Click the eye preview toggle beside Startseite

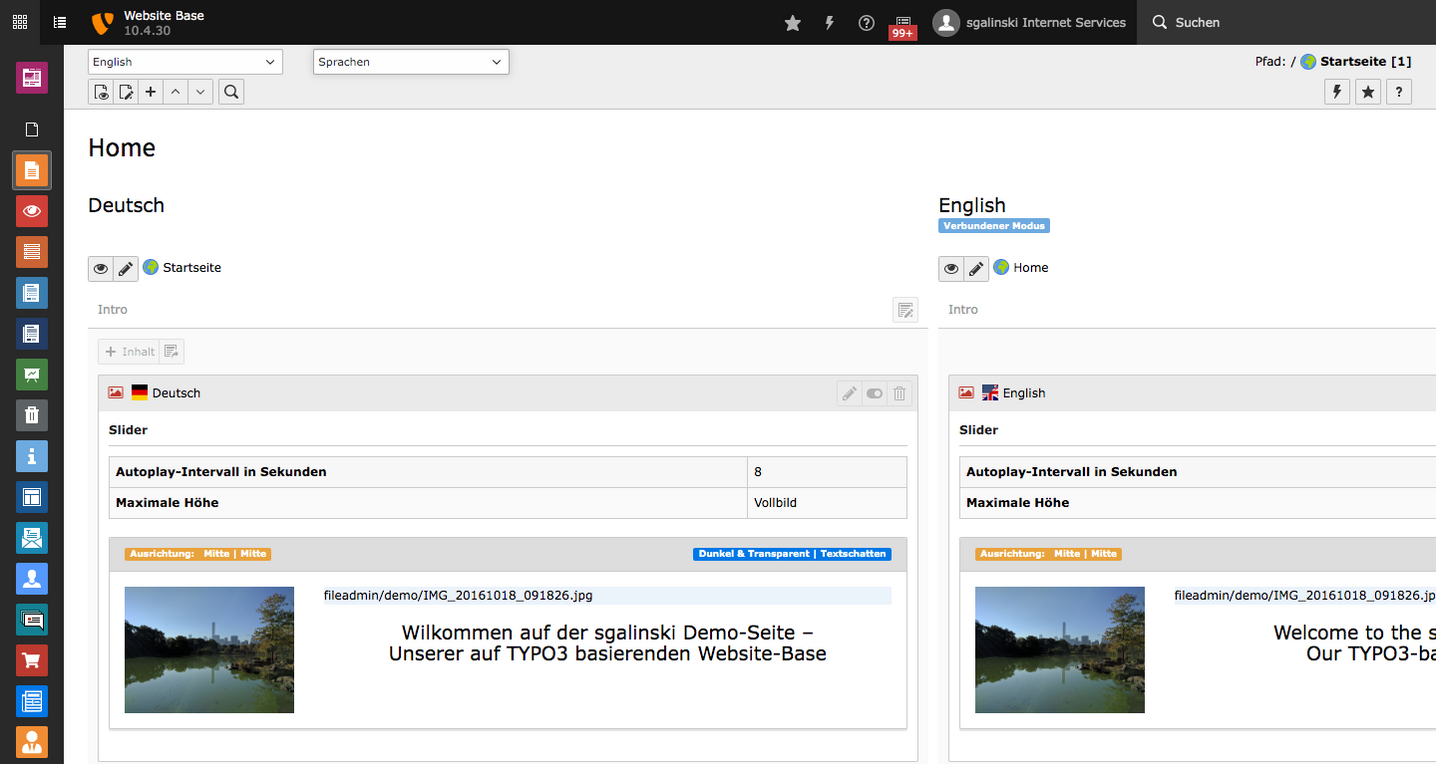click(x=100, y=268)
